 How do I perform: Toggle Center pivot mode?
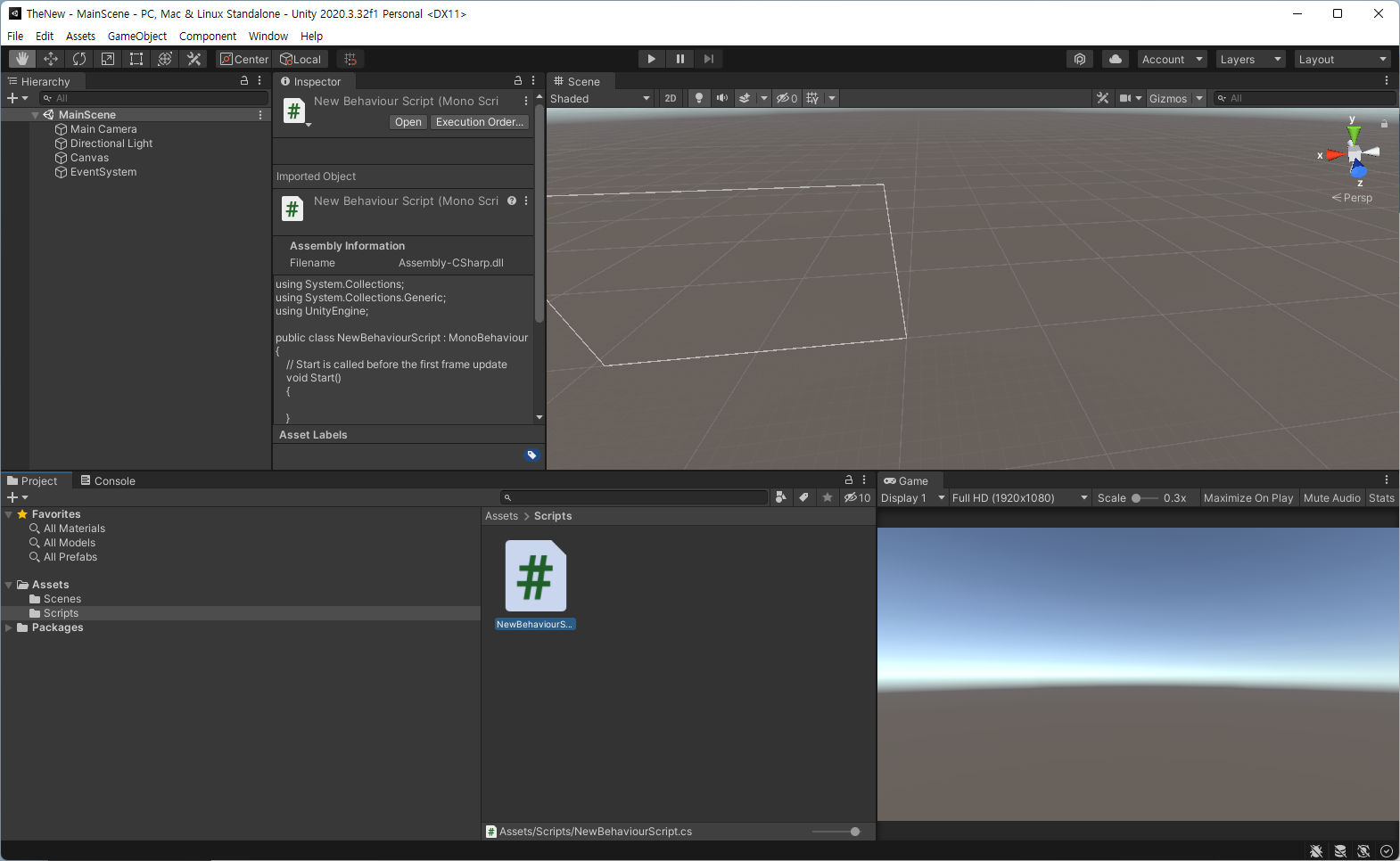244,59
